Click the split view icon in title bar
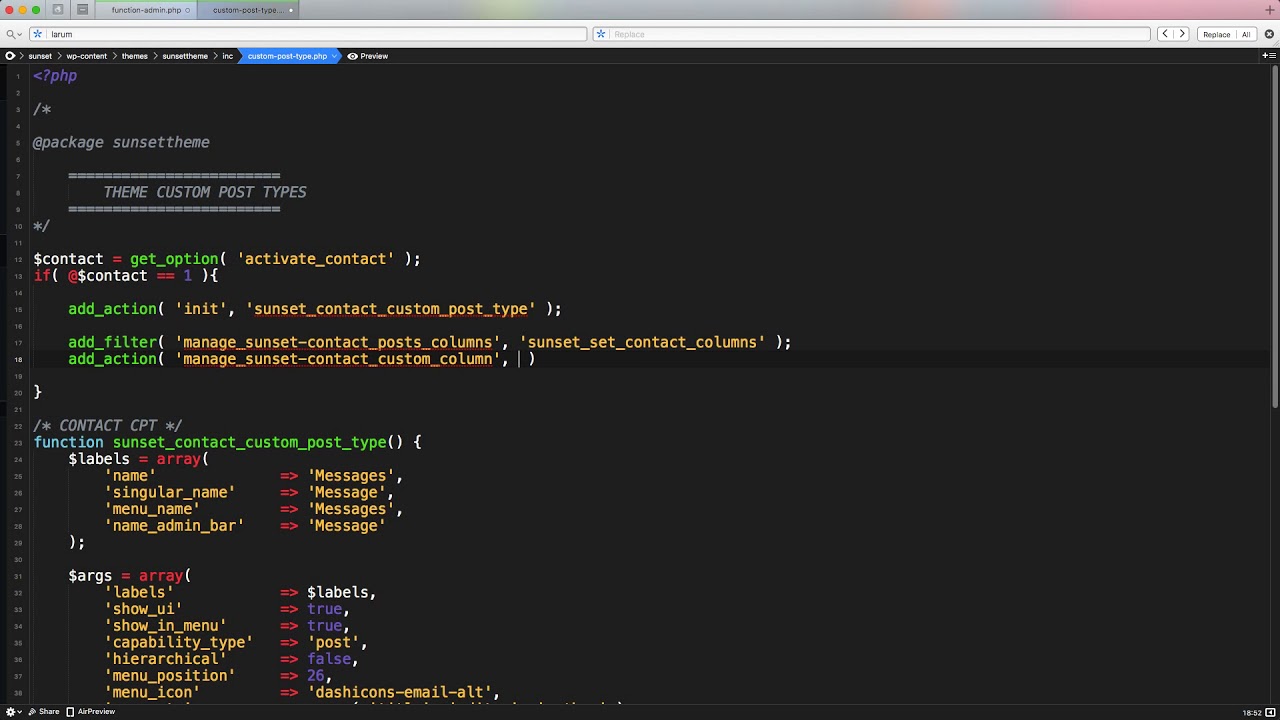Screen dimensions: 1280x720 (82, 10)
